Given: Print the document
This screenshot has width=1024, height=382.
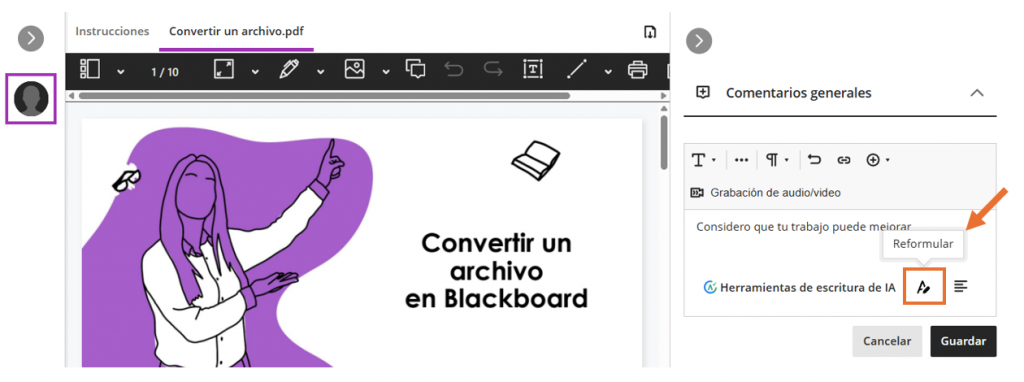Looking at the screenshot, I should click(637, 69).
